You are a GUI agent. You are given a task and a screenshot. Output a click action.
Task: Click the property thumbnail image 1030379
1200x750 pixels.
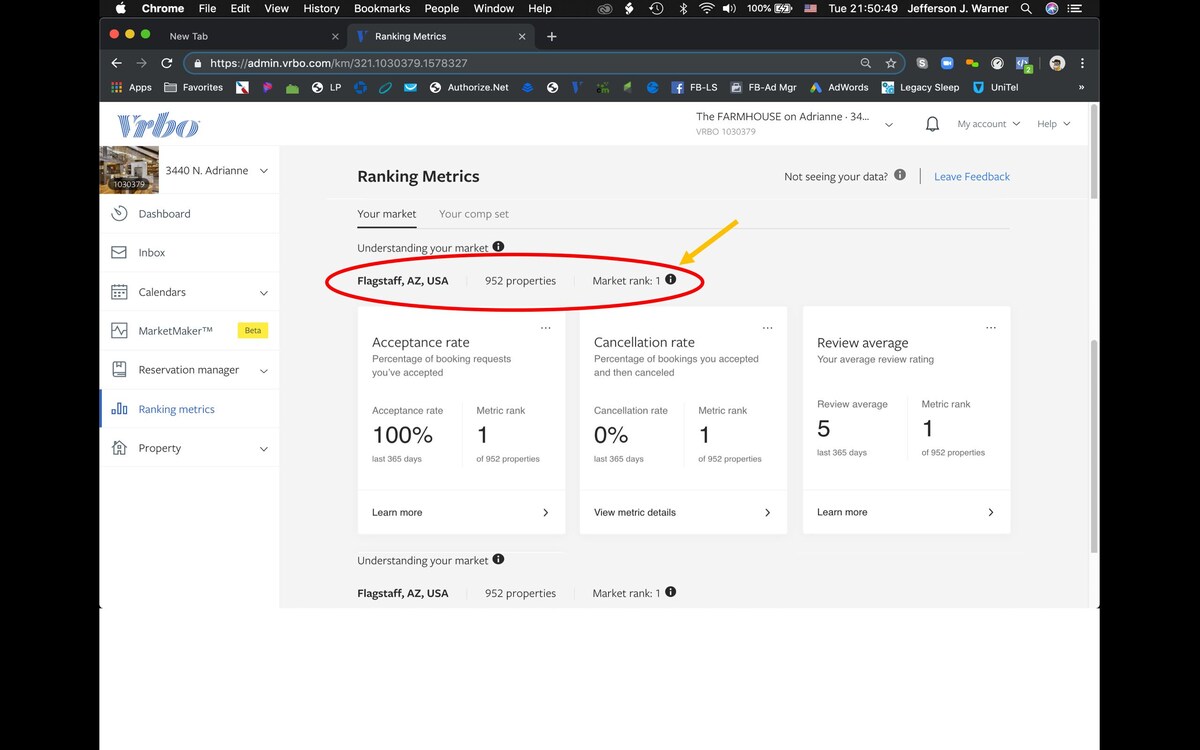[x=129, y=170]
